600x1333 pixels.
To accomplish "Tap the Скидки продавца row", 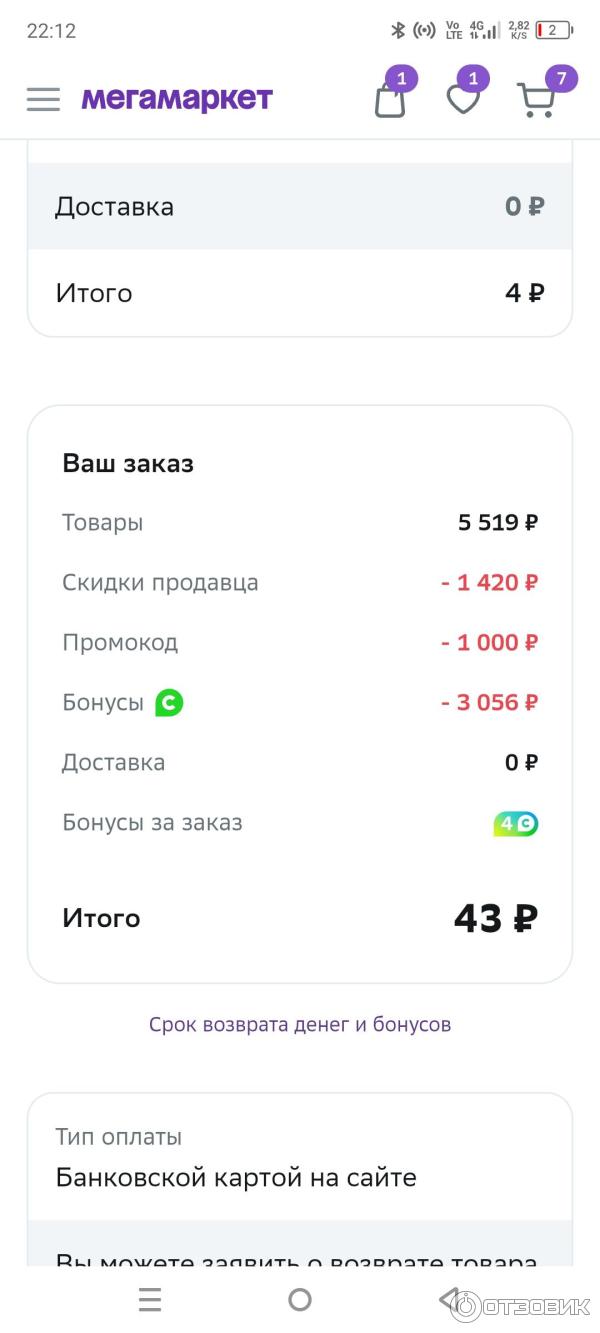I will click(300, 582).
